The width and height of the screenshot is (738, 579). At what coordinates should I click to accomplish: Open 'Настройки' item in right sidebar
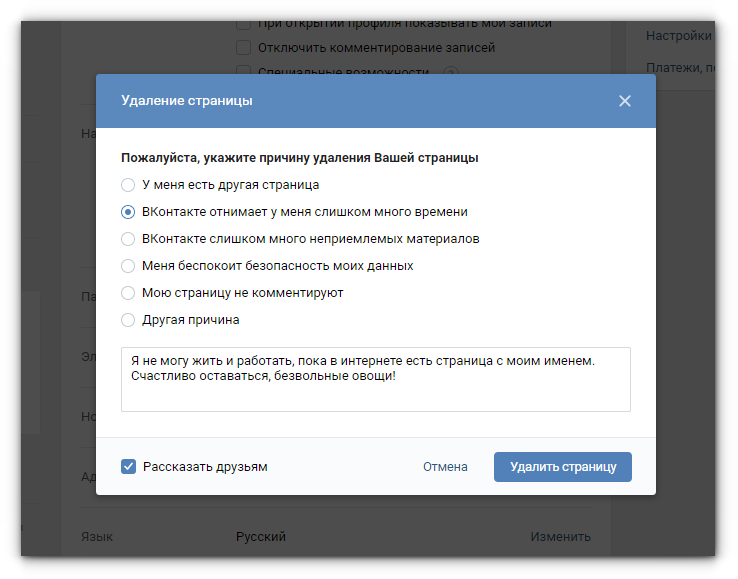(x=678, y=36)
